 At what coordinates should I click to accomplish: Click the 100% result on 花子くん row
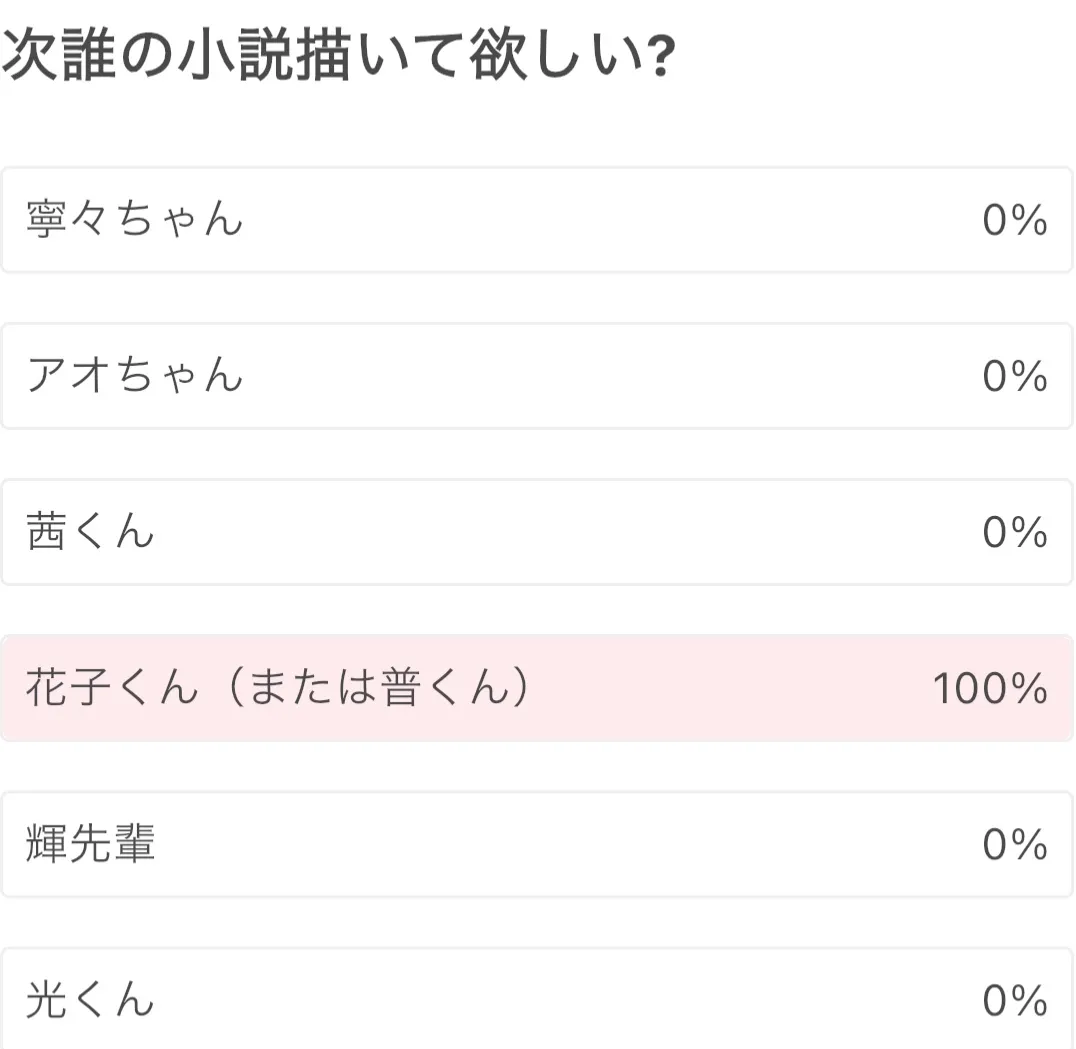point(990,688)
